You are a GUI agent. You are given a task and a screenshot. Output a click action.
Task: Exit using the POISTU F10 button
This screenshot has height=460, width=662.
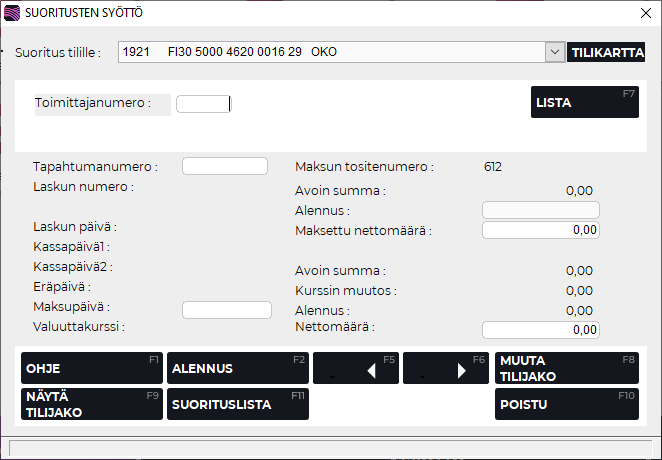[566, 404]
